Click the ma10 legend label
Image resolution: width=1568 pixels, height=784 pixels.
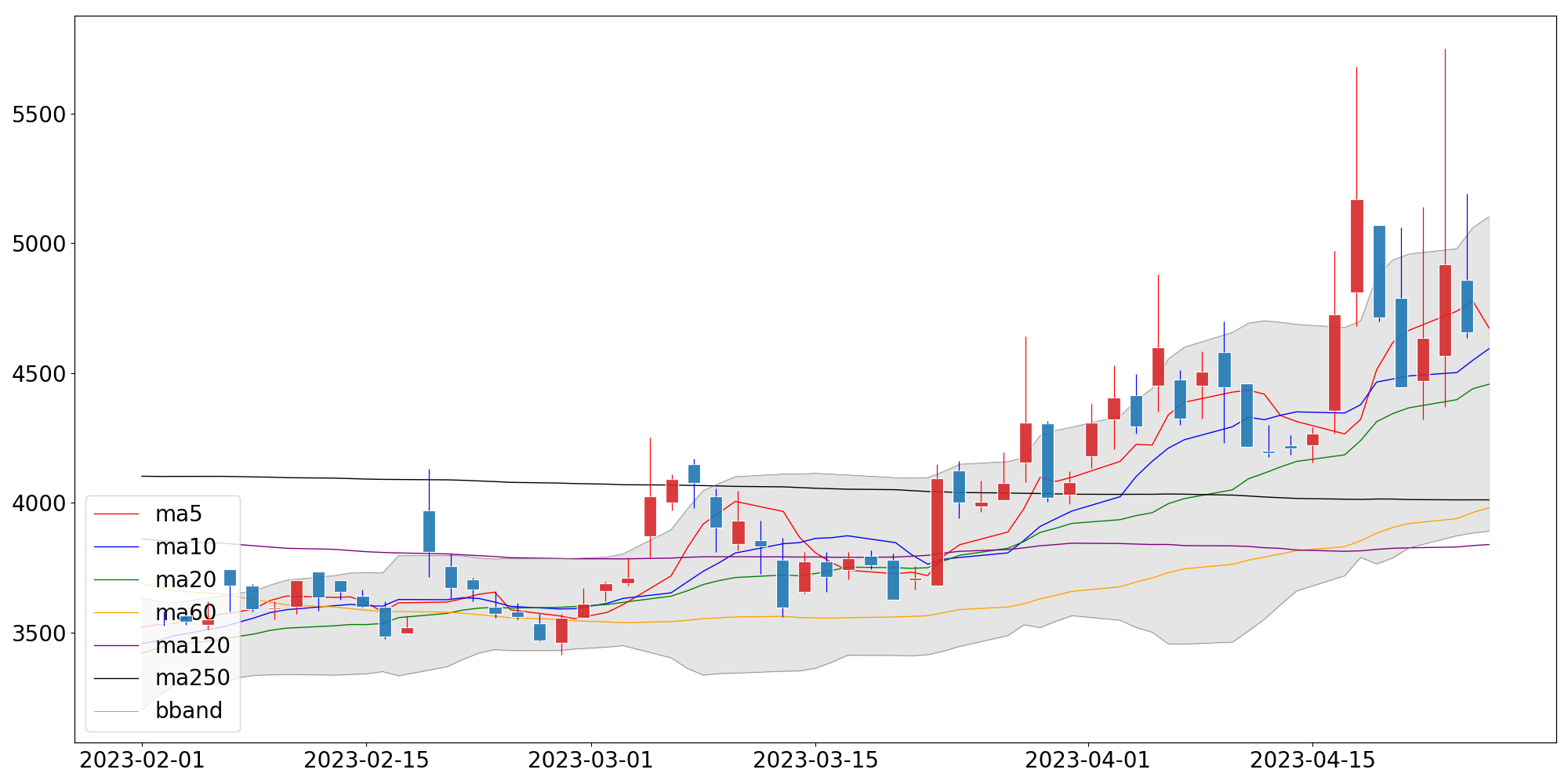click(x=186, y=546)
